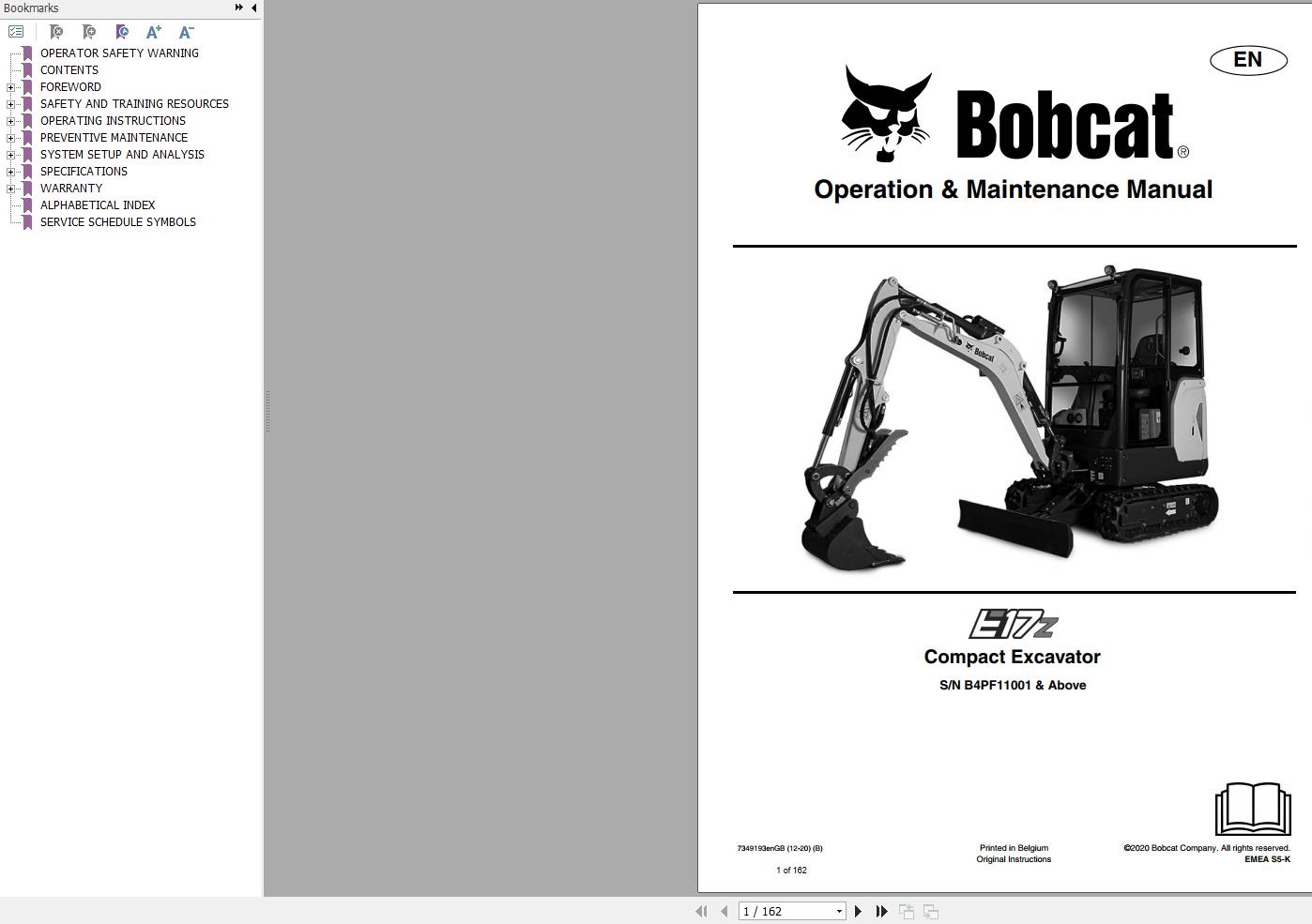Click the bookmark icon beside SERVICE SCHEDULE SYMBOLS

[27, 222]
